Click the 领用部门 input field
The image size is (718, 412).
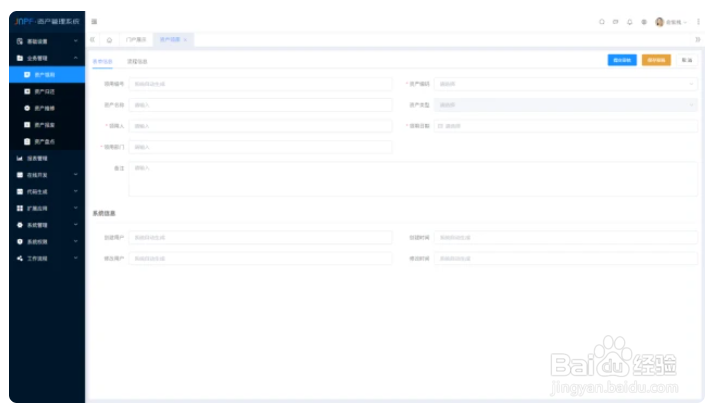261,147
